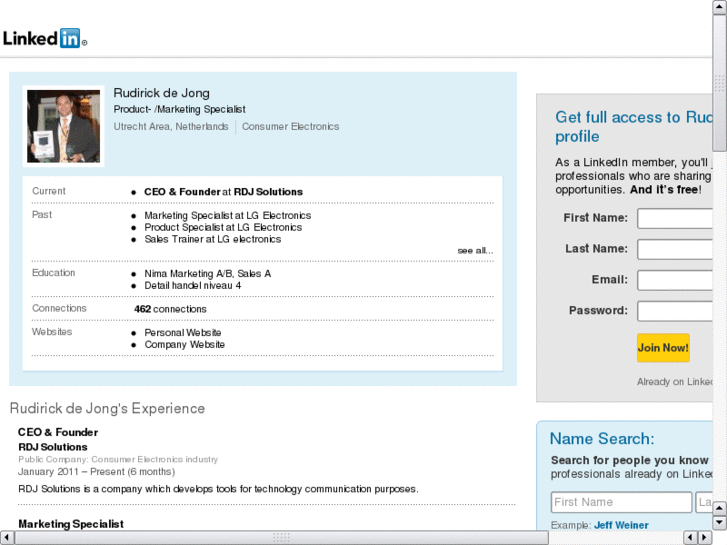This screenshot has width=727, height=545.
Task: Click the horizontal scrollbar left arrow
Action: click(x=7, y=538)
